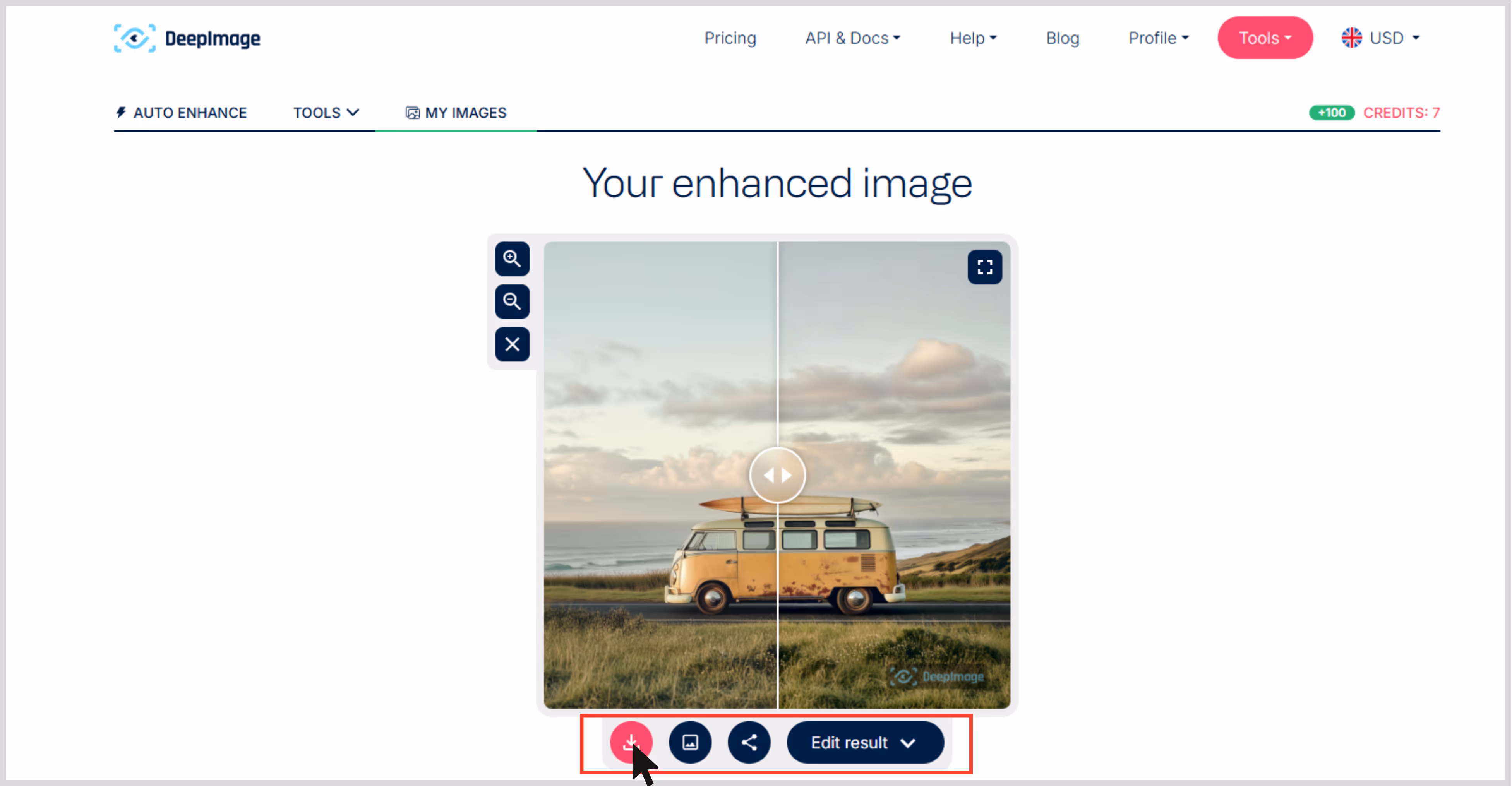Viewport: 1512px width, 786px height.
Task: Switch to the My Images tab
Action: [x=456, y=112]
